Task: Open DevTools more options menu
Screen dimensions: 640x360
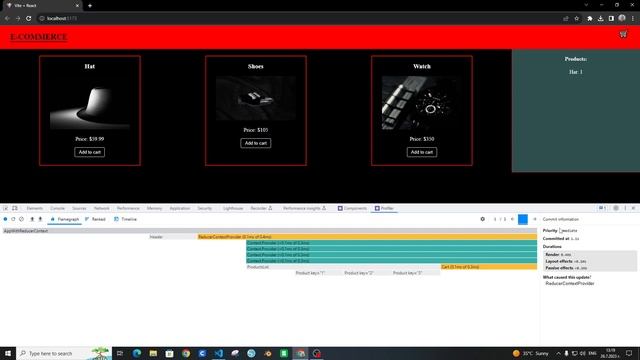Action: pos(625,208)
